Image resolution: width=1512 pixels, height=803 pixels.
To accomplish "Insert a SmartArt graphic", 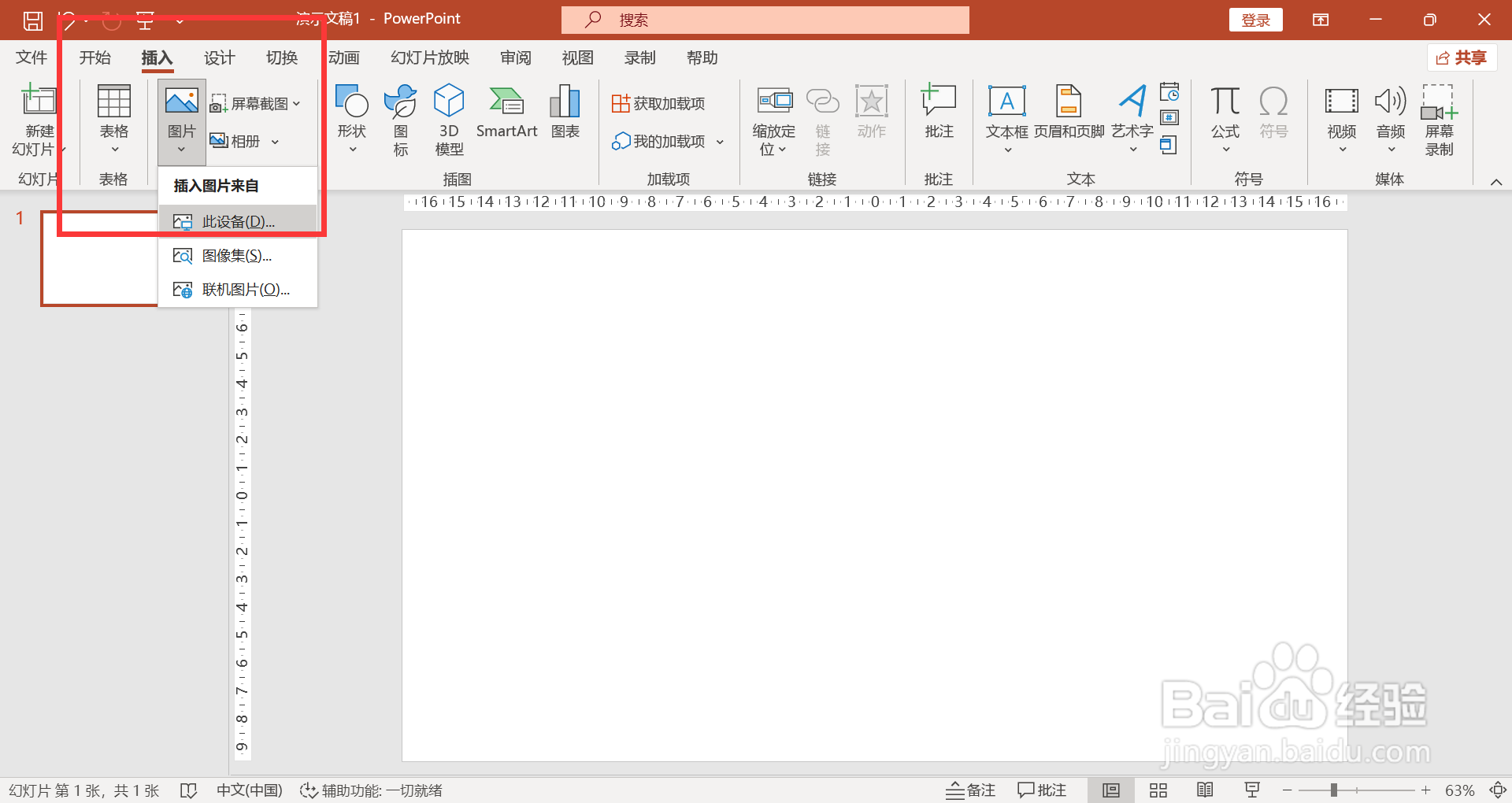I will (506, 112).
